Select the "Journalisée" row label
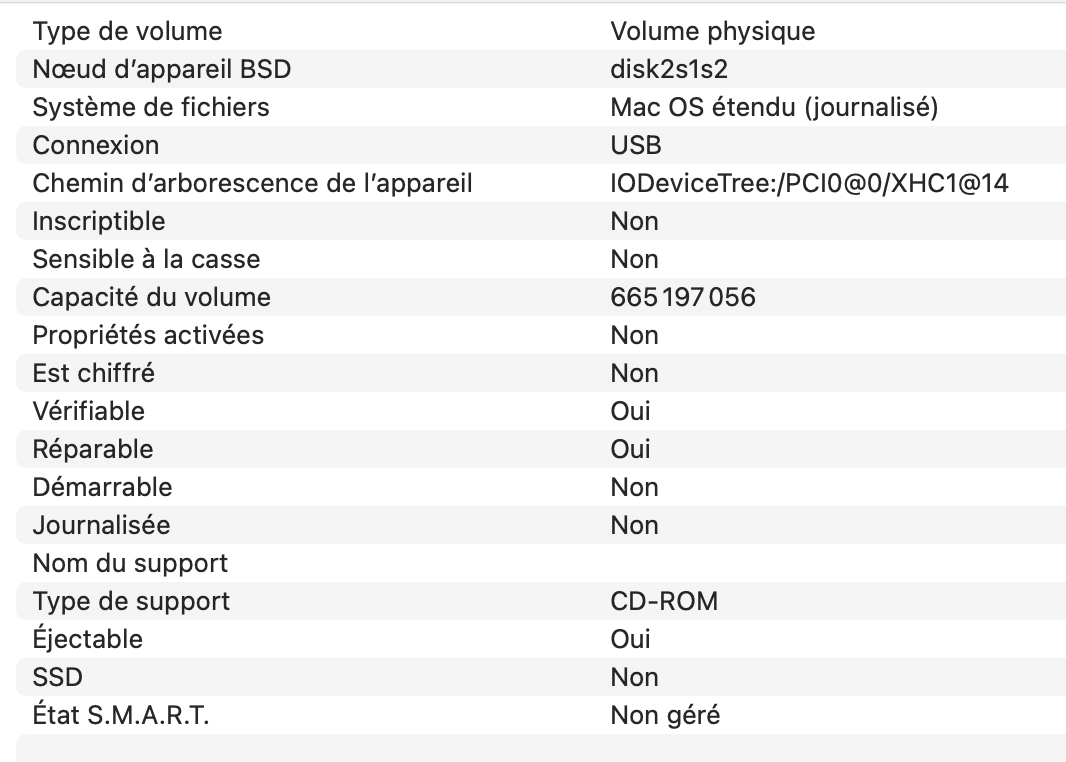1066x762 pixels. [x=101, y=525]
